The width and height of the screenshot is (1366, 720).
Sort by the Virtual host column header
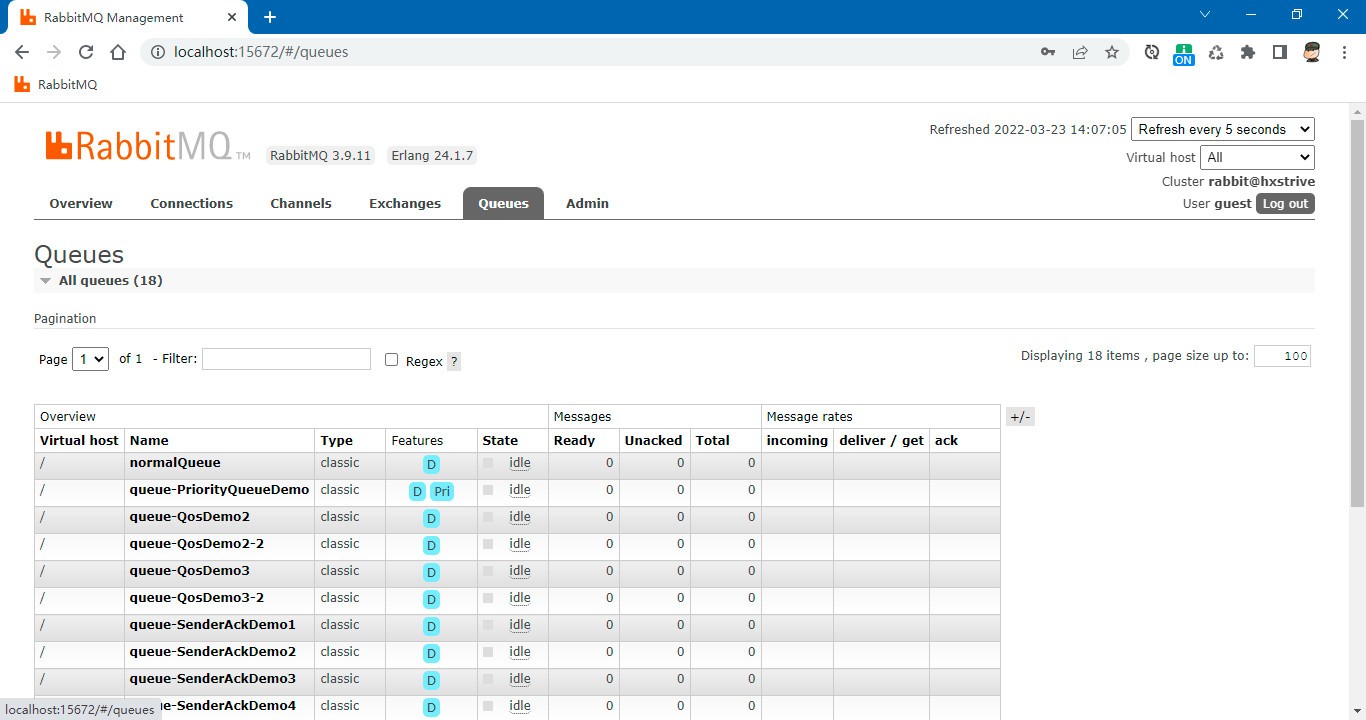click(79, 441)
